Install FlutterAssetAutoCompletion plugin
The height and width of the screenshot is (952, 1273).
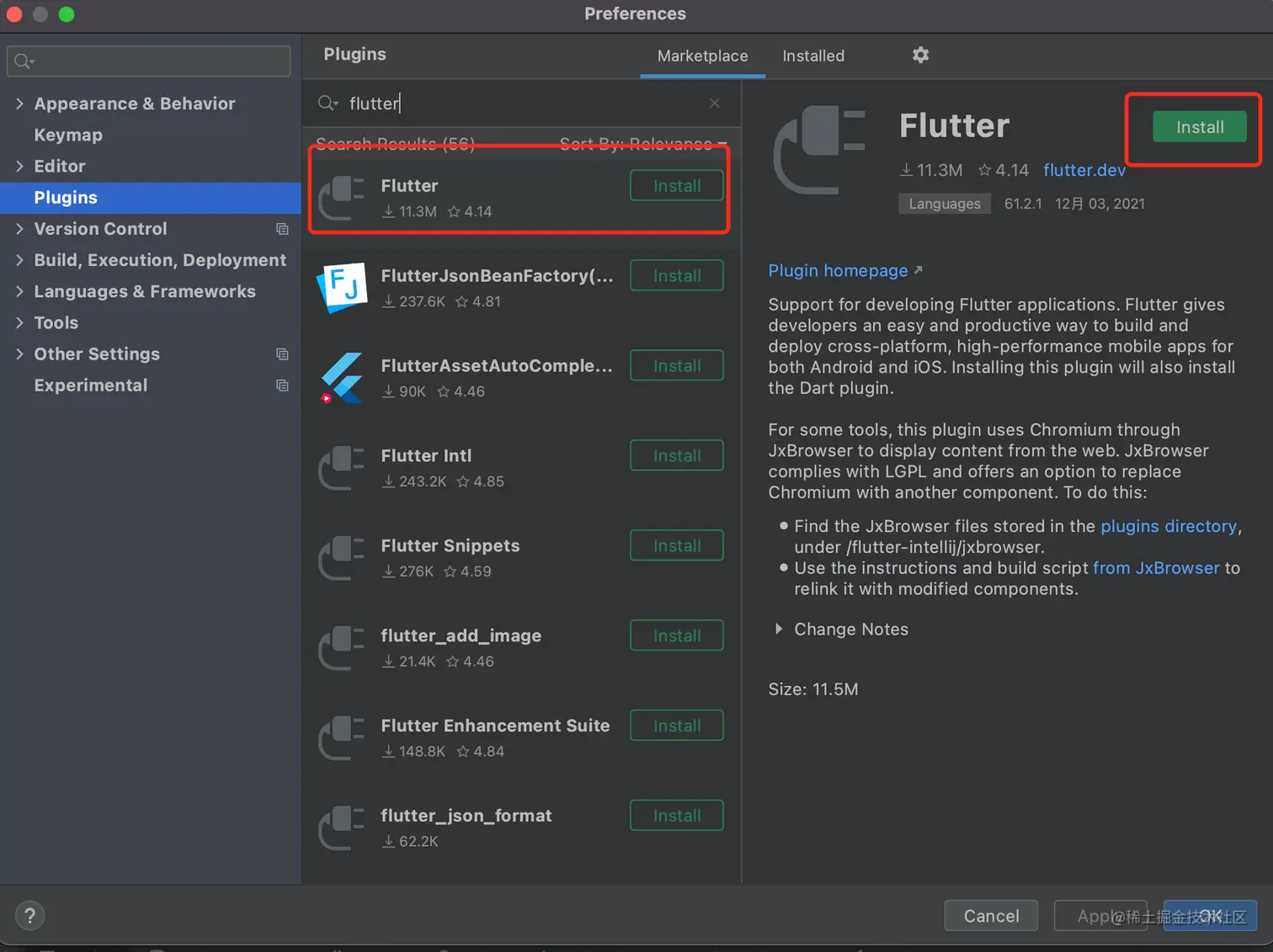(x=676, y=366)
